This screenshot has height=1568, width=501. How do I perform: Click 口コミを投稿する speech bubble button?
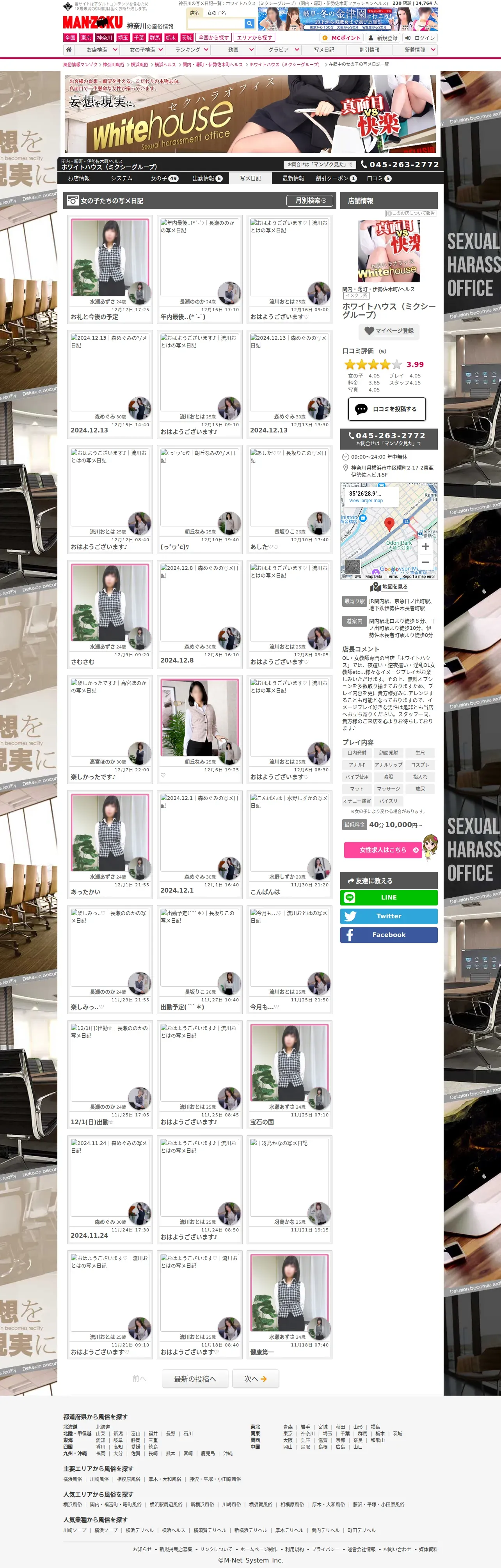[x=387, y=409]
